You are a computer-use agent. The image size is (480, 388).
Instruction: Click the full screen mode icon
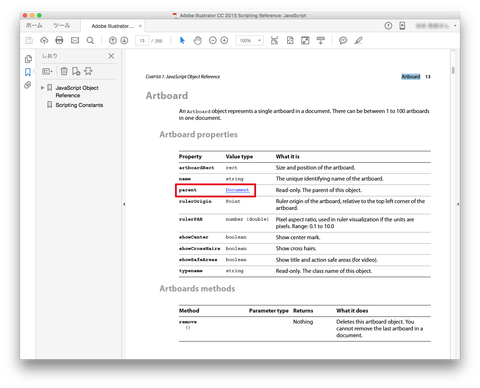[305, 40]
